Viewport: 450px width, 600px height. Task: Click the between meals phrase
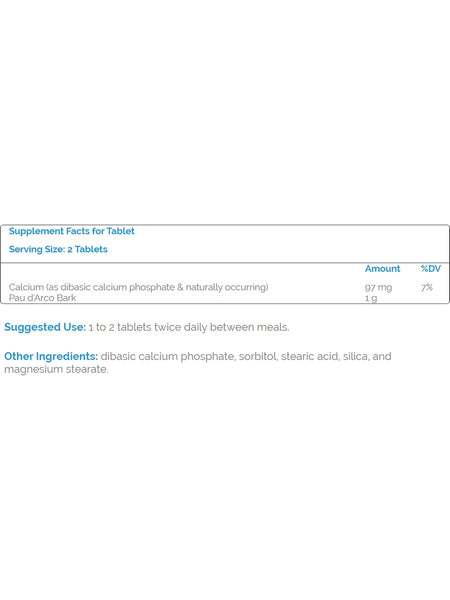click(249, 327)
